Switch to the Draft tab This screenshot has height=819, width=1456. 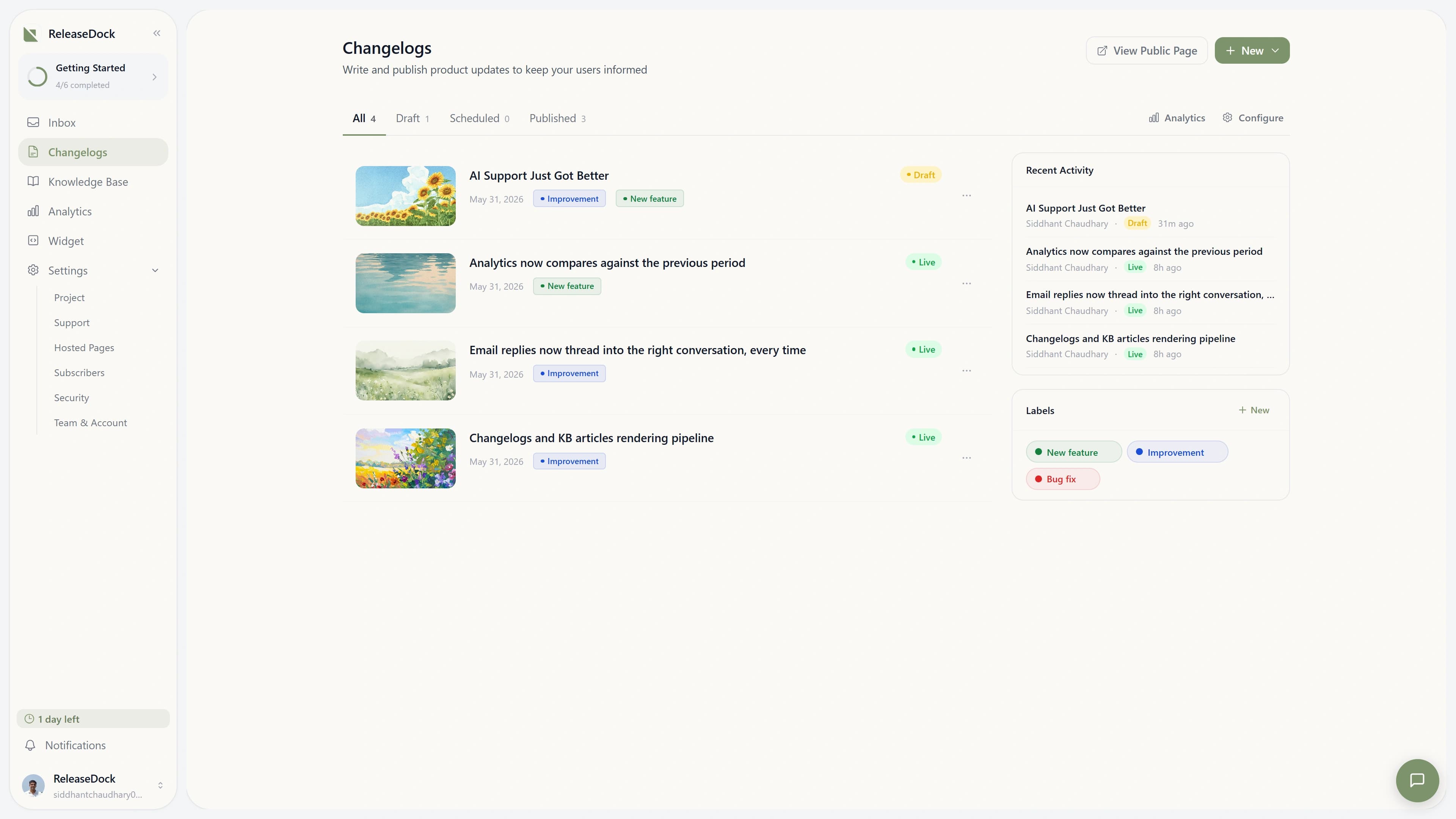pos(413,118)
